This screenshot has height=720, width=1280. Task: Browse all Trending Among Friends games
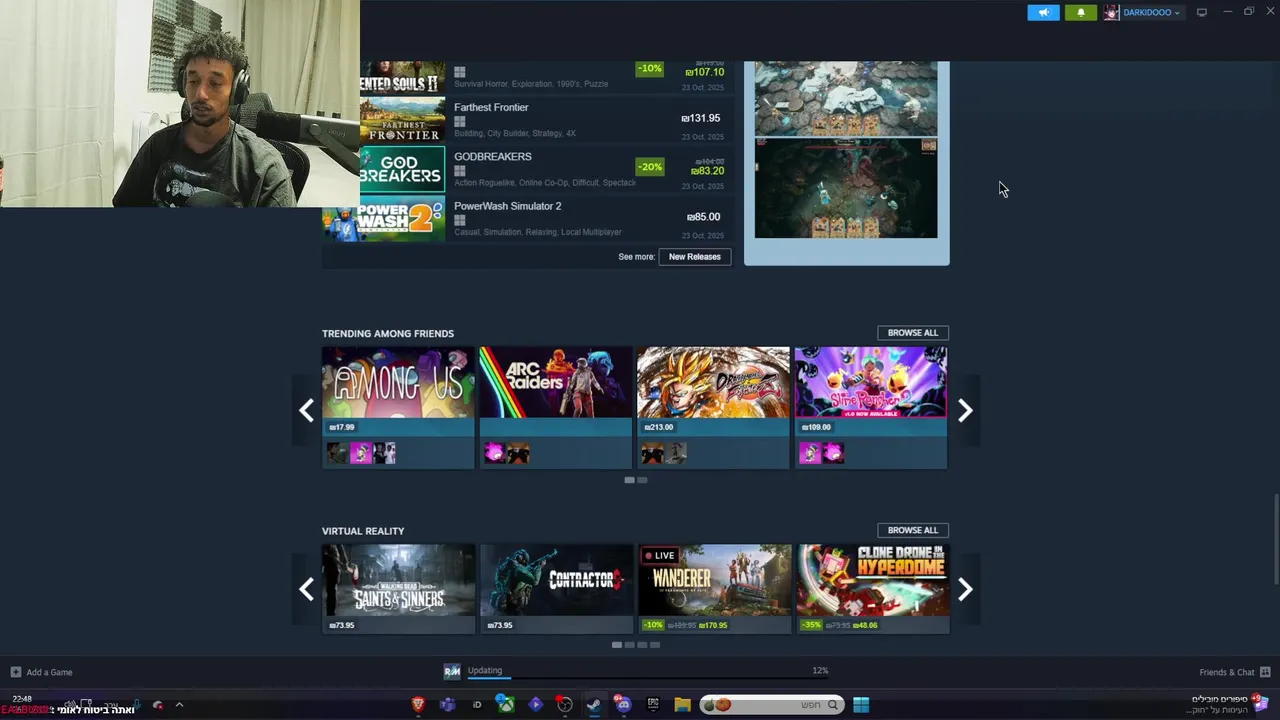(x=912, y=333)
